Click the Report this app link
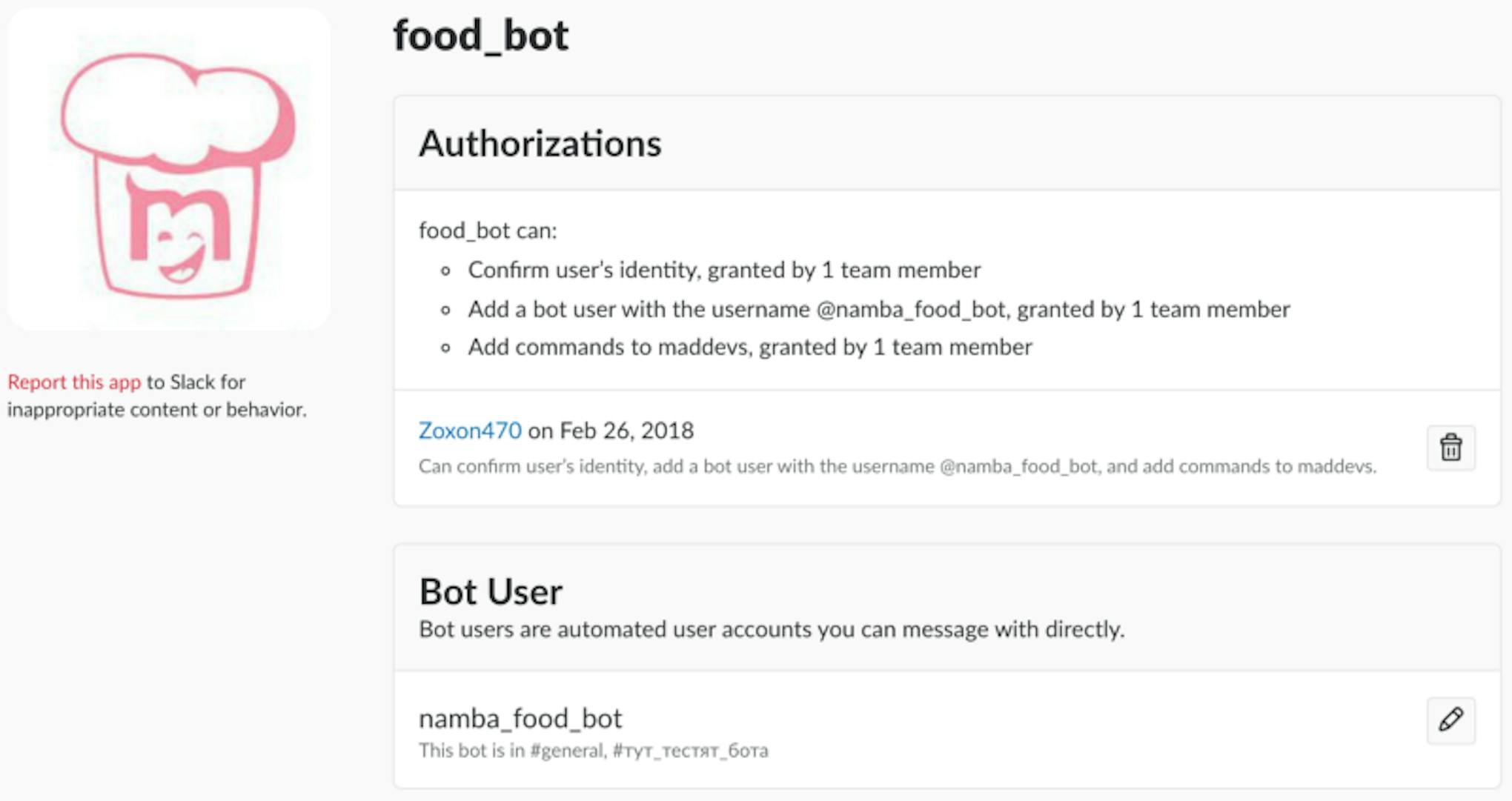The height and width of the screenshot is (801, 1512). point(73,382)
